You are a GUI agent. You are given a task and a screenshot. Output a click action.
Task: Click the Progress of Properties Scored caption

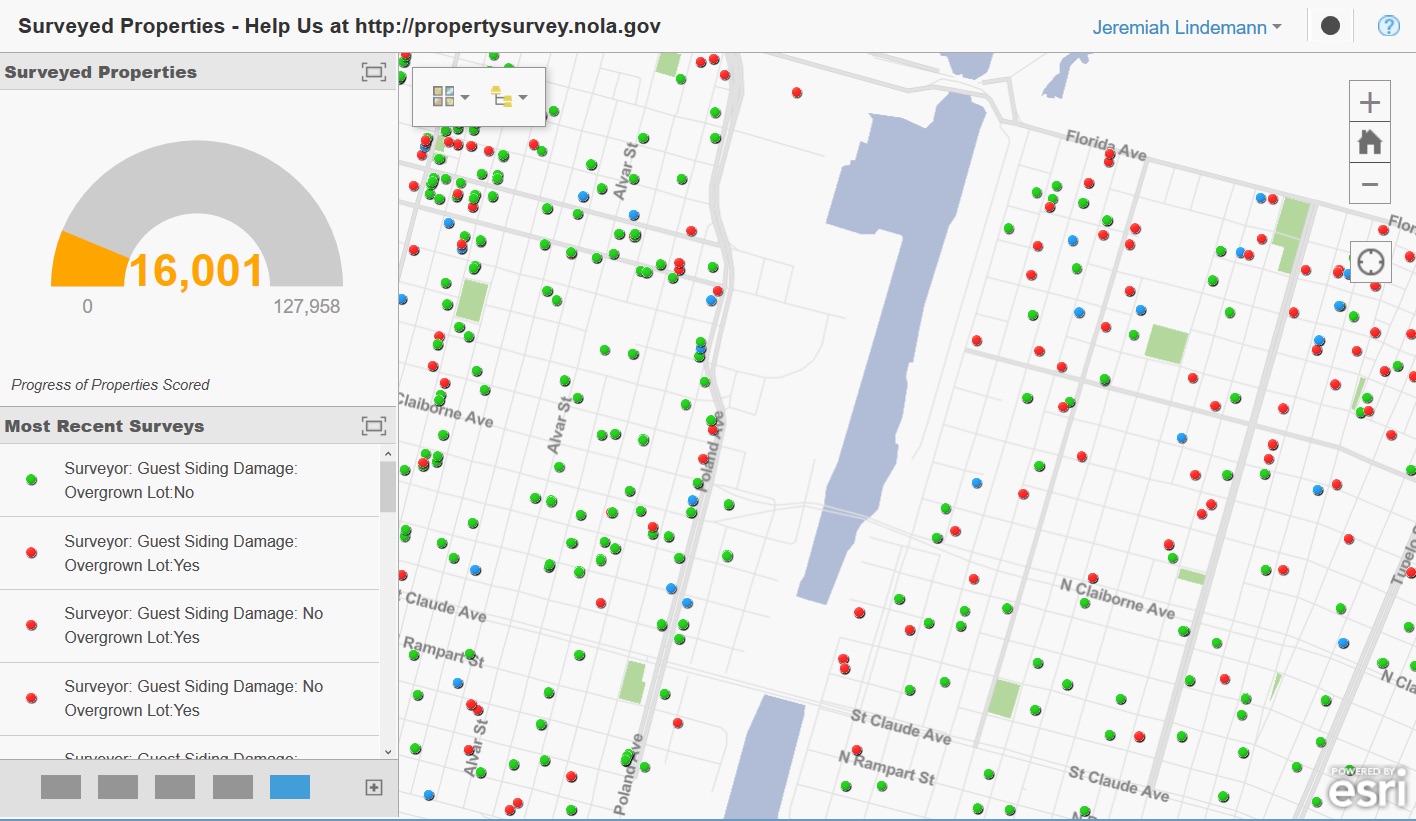coord(110,385)
